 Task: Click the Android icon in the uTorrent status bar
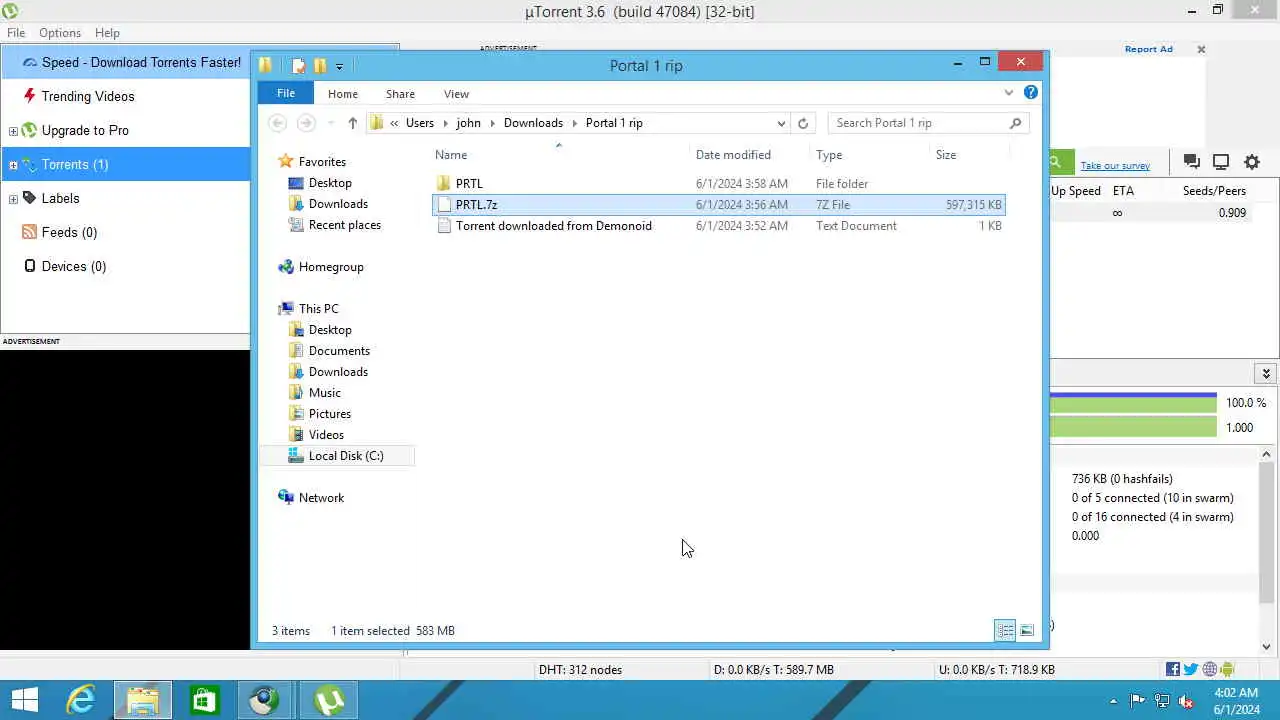pyautogui.click(x=1227, y=670)
